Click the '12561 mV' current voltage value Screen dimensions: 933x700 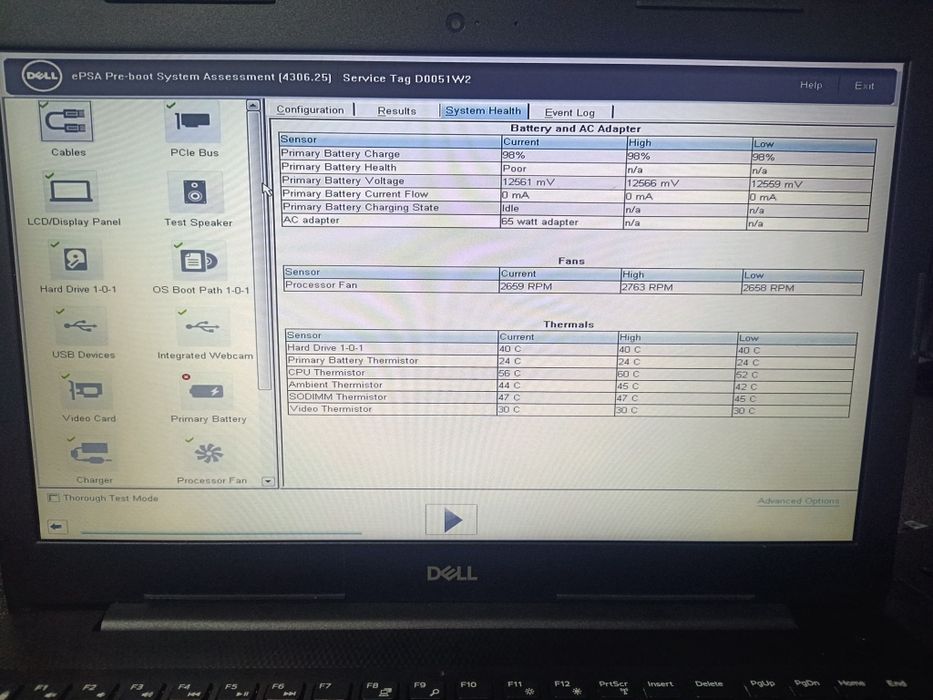528,182
